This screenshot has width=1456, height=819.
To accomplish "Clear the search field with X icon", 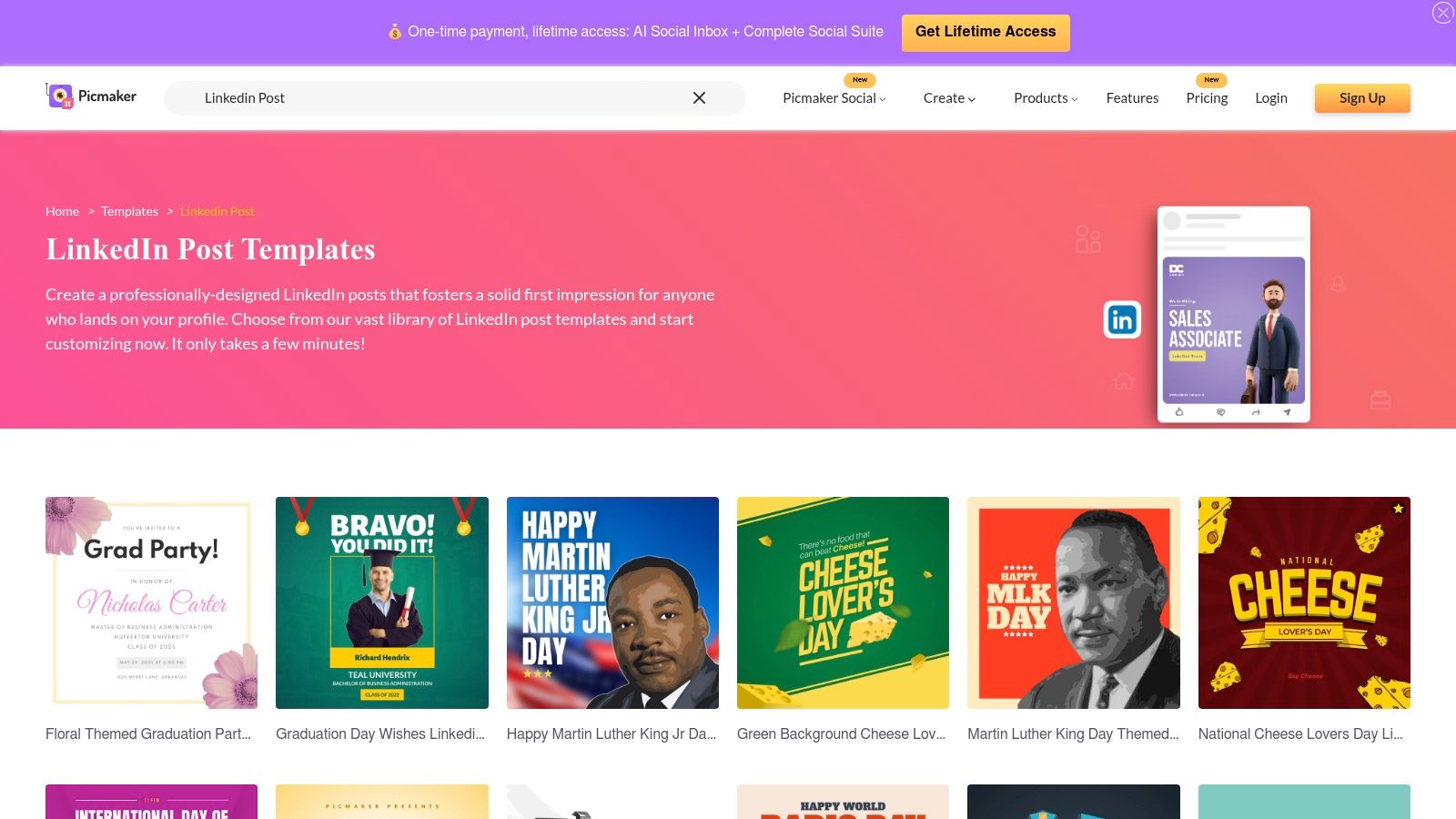I will [x=699, y=98].
